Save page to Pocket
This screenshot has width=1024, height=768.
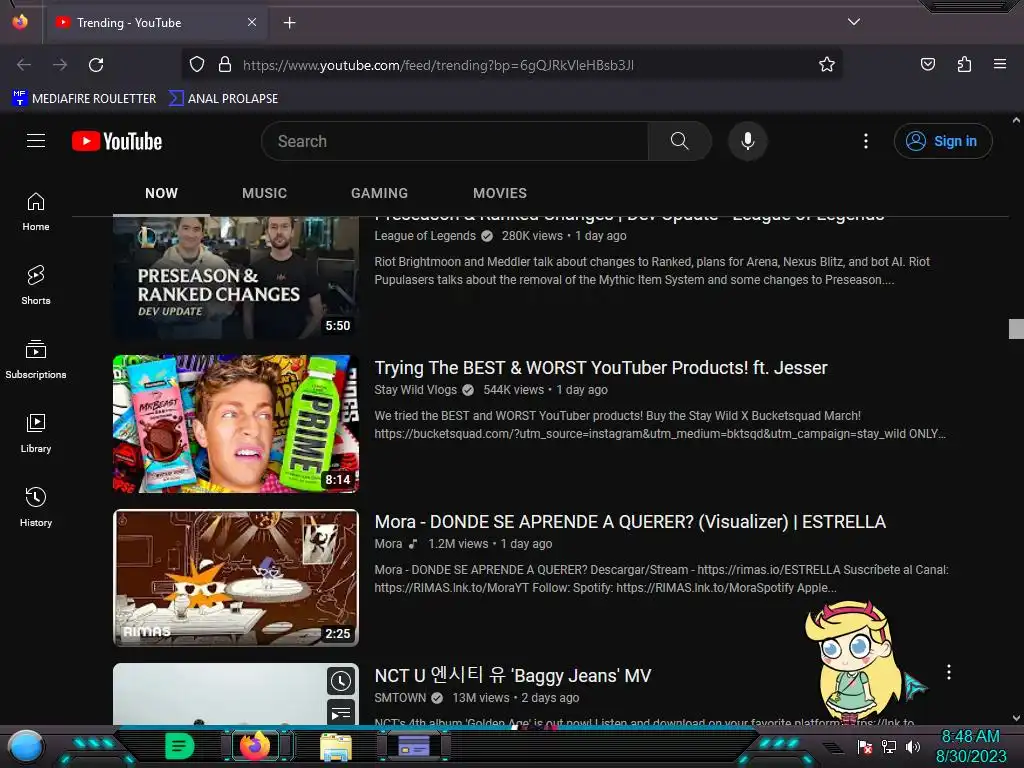tap(928, 64)
